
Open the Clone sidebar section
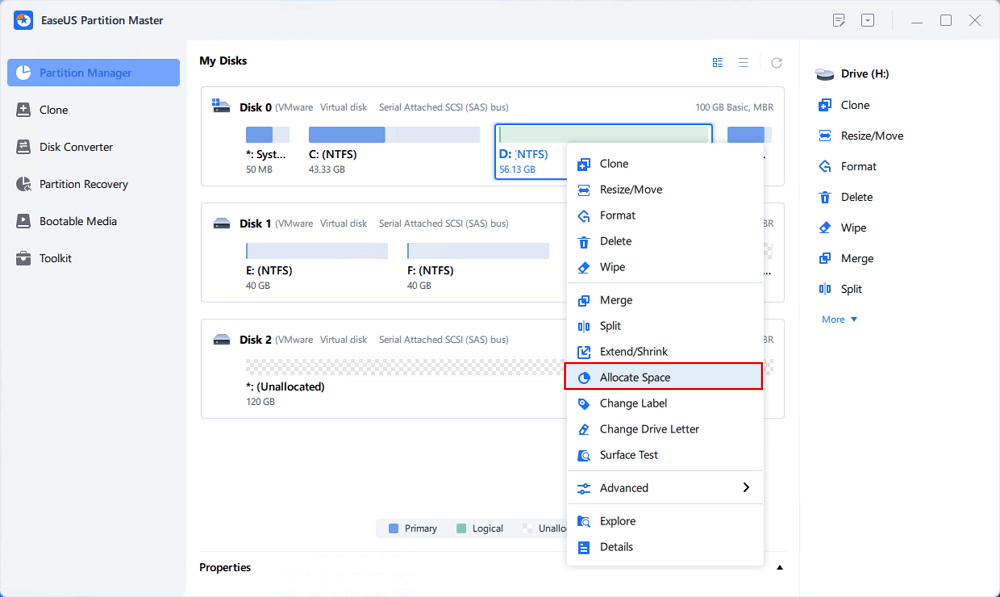[54, 110]
